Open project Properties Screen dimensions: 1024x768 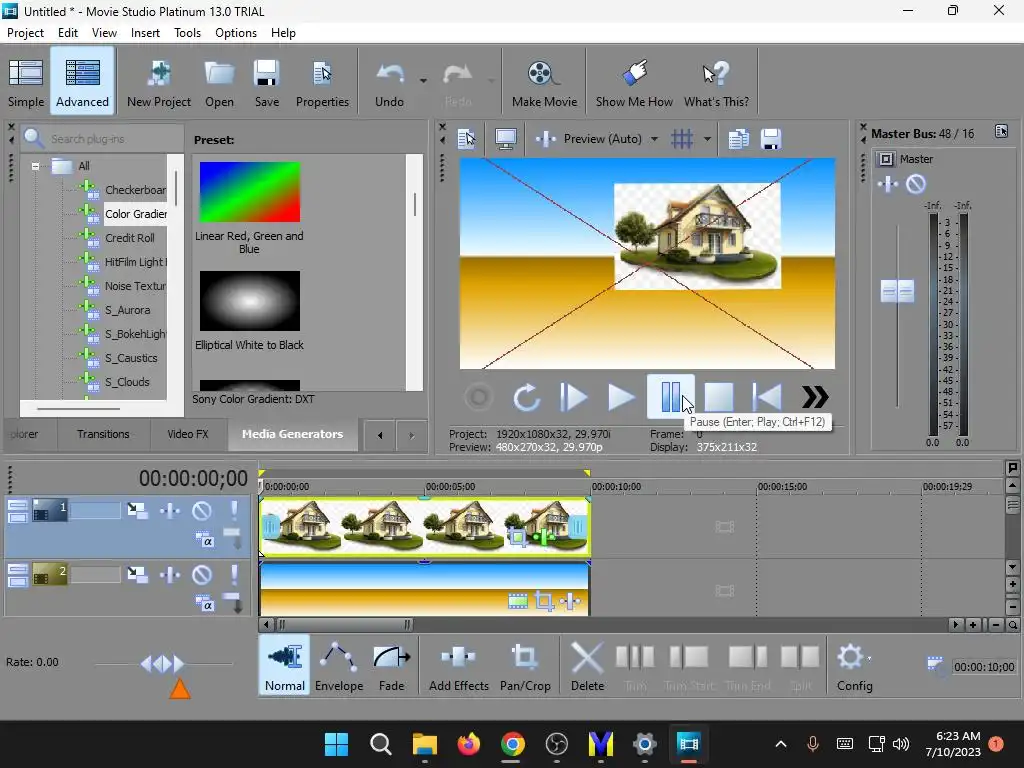322,82
